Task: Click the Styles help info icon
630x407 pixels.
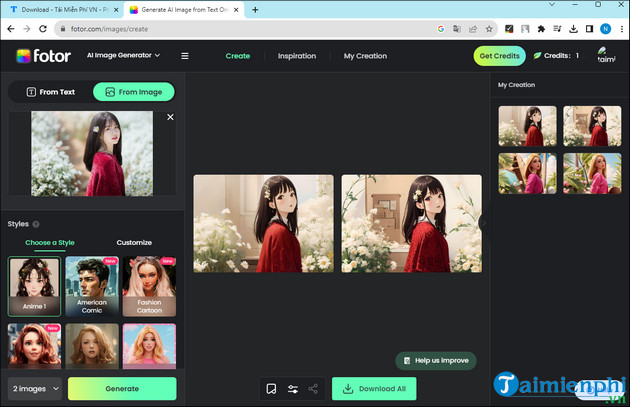Action: 36,224
